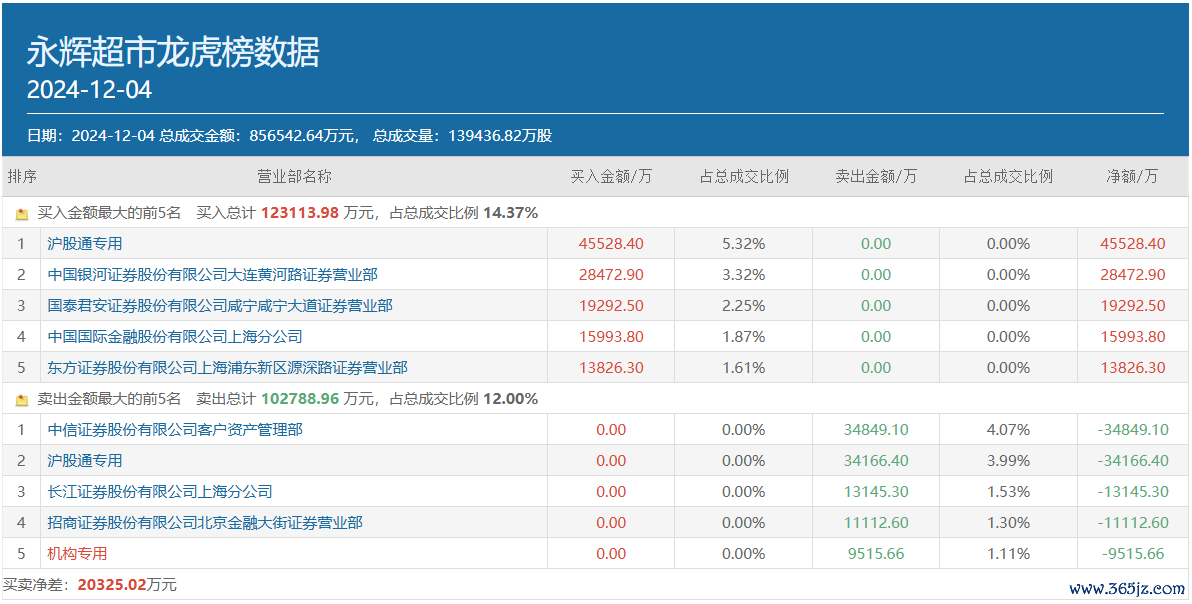The height and width of the screenshot is (604, 1192).
Task: Open 中信证券客户资产管理部 link
Action: point(175,430)
